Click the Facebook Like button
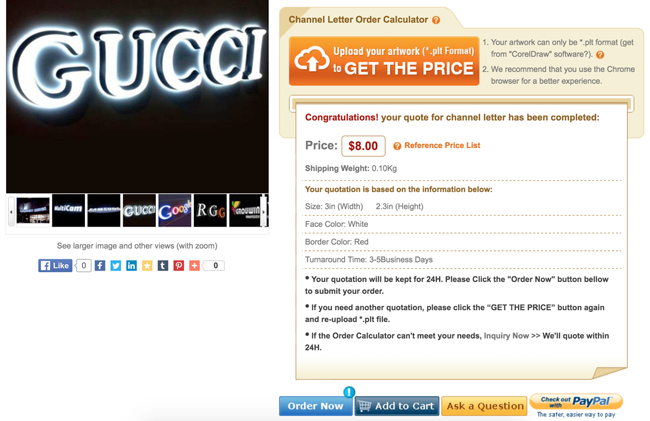Screen dimensions: 650x421 (55, 266)
